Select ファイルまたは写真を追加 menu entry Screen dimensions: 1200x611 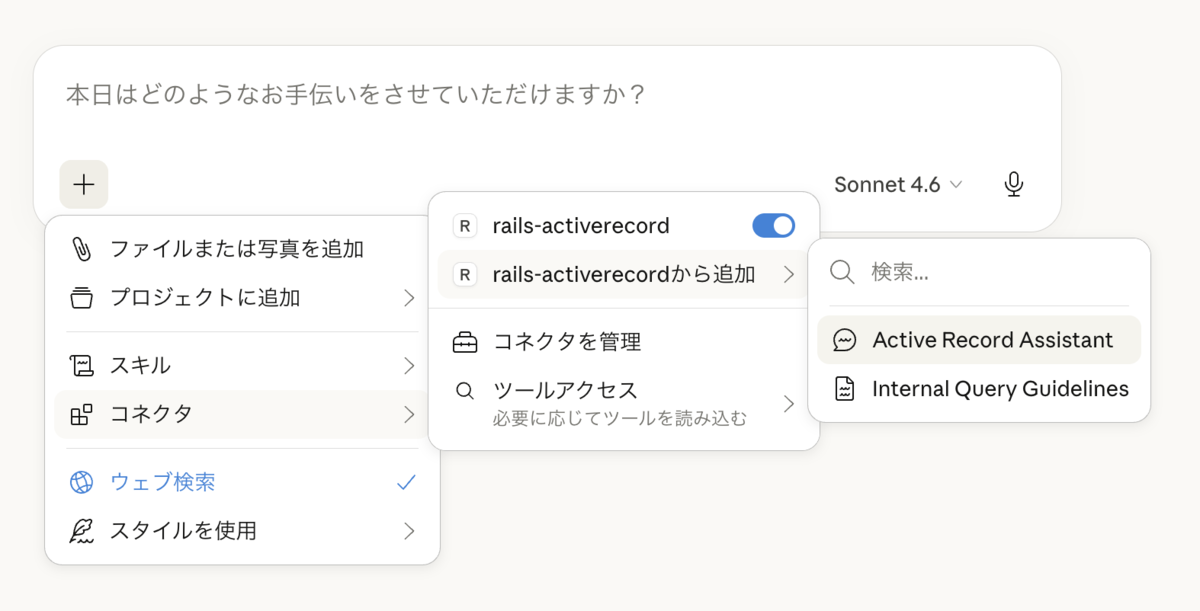point(242,249)
